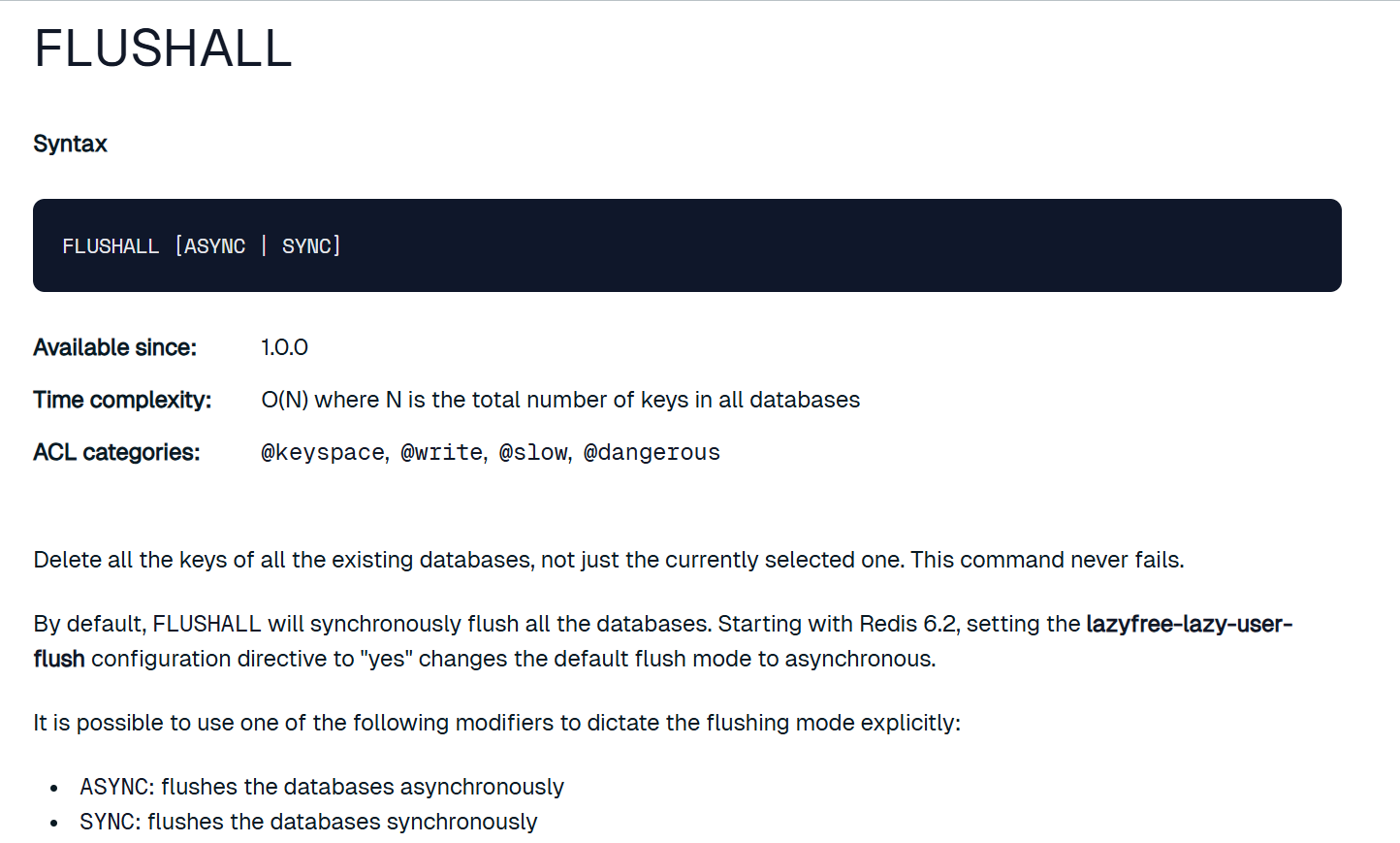Open the @write ACL category
Screen dimensions: 1400x843
tap(441, 453)
